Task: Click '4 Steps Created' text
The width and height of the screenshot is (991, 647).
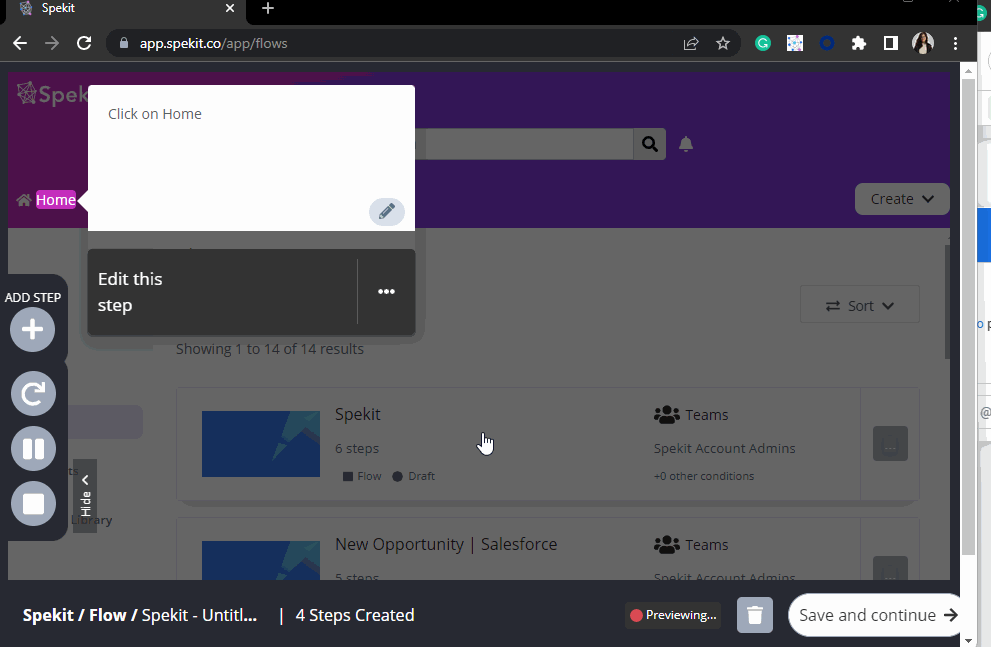Action: pos(355,615)
